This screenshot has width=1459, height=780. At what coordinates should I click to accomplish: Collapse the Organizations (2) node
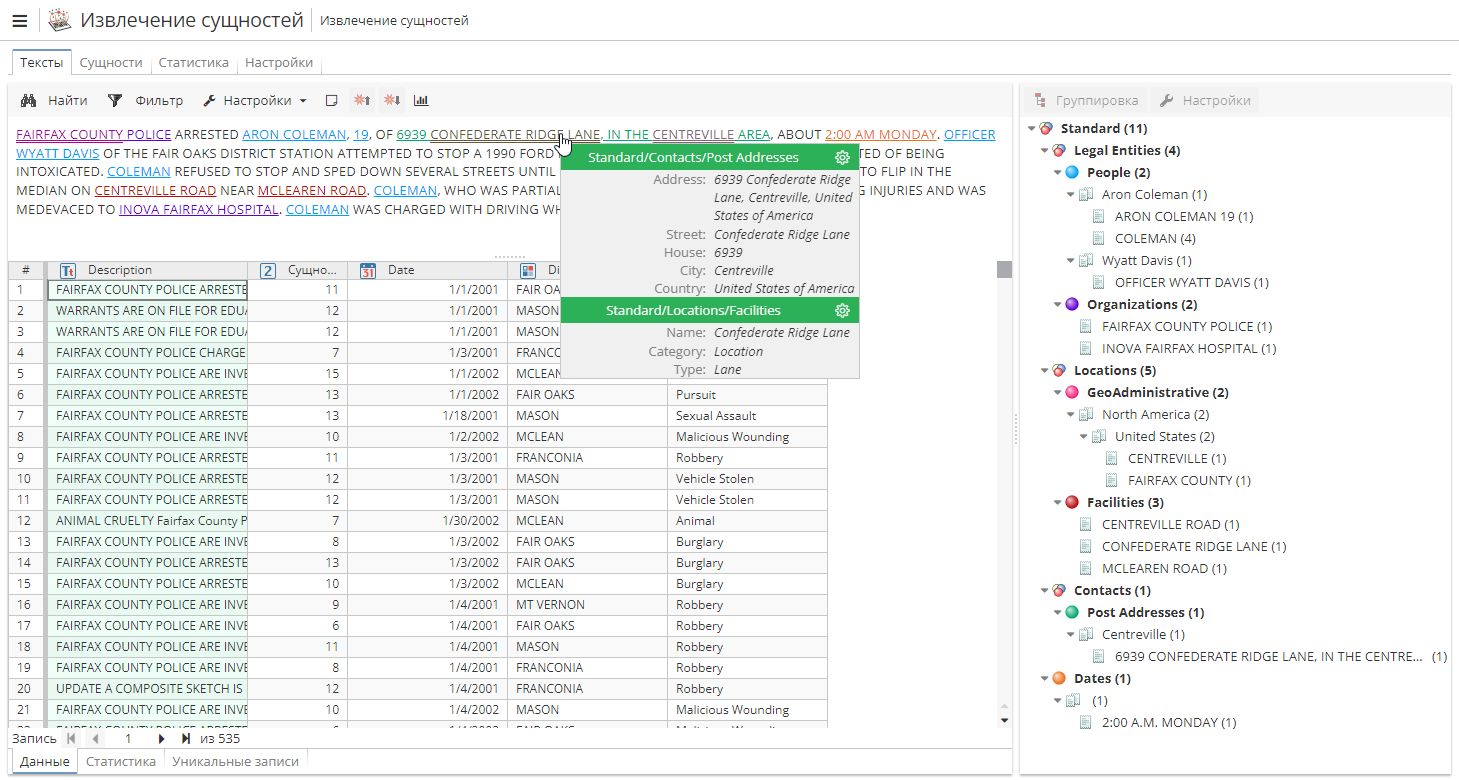click(x=1058, y=304)
